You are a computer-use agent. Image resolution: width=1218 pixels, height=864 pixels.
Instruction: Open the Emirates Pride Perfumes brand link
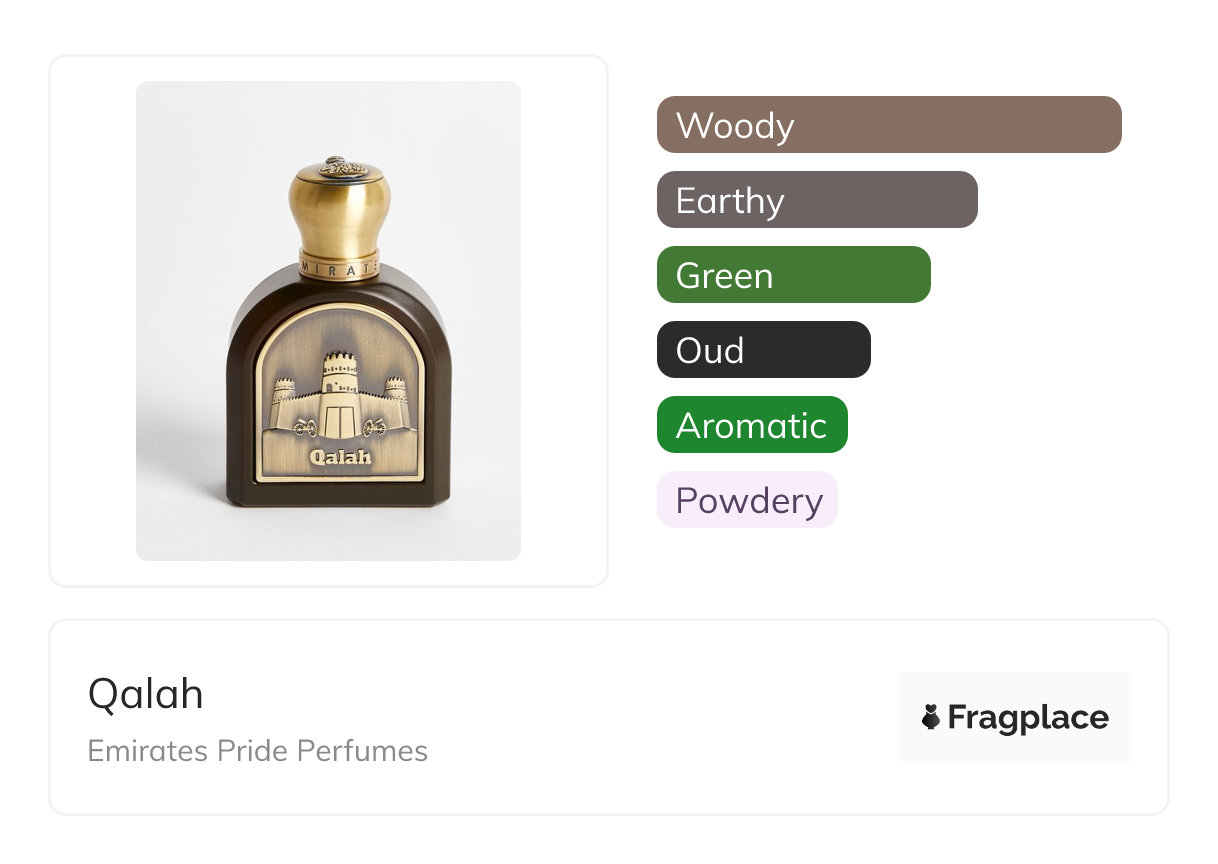click(257, 751)
